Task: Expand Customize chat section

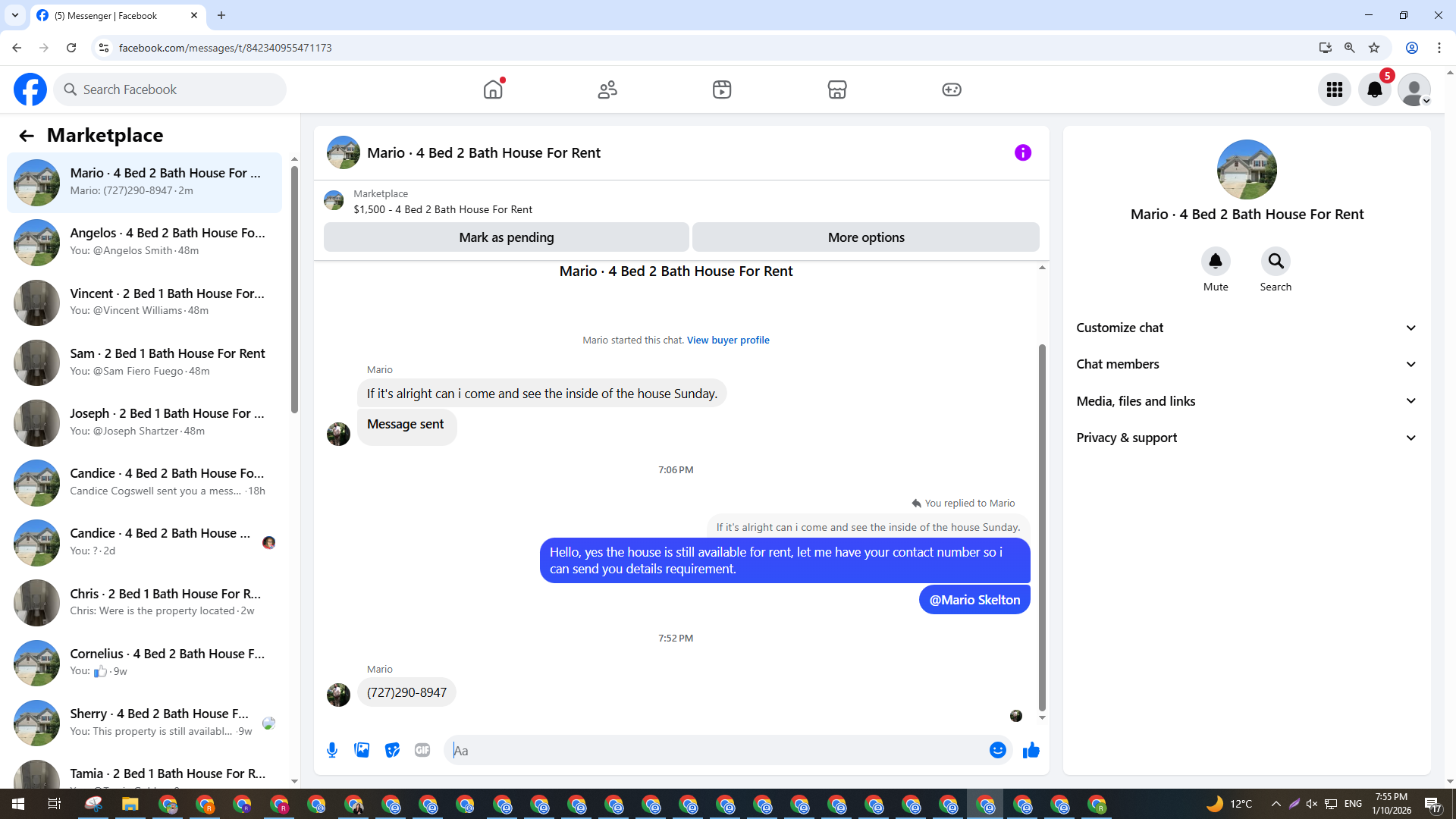Action: pos(1247,328)
